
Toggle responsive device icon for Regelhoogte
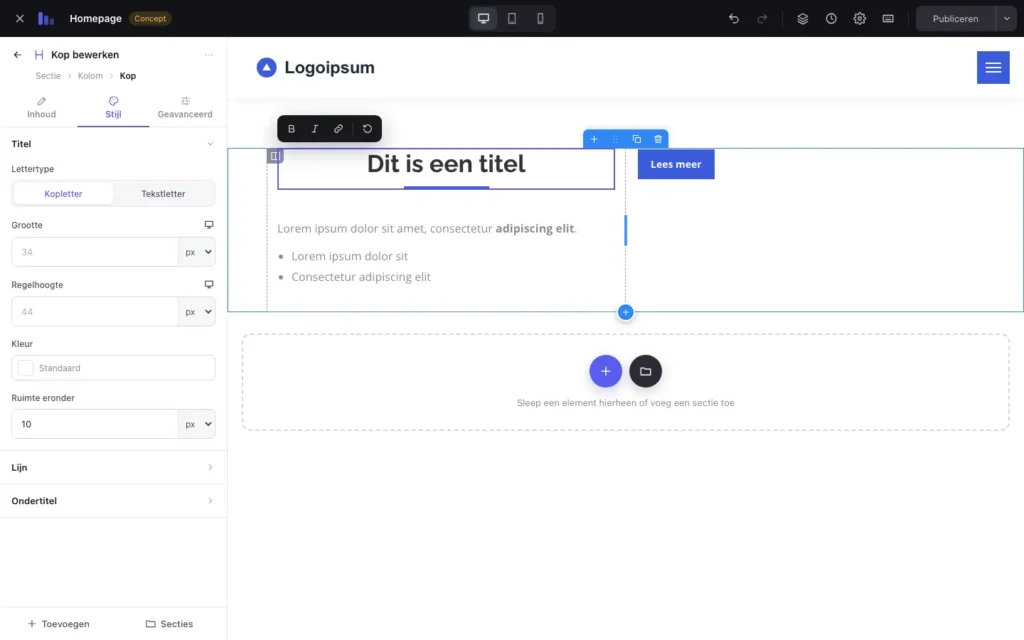pyautogui.click(x=209, y=285)
